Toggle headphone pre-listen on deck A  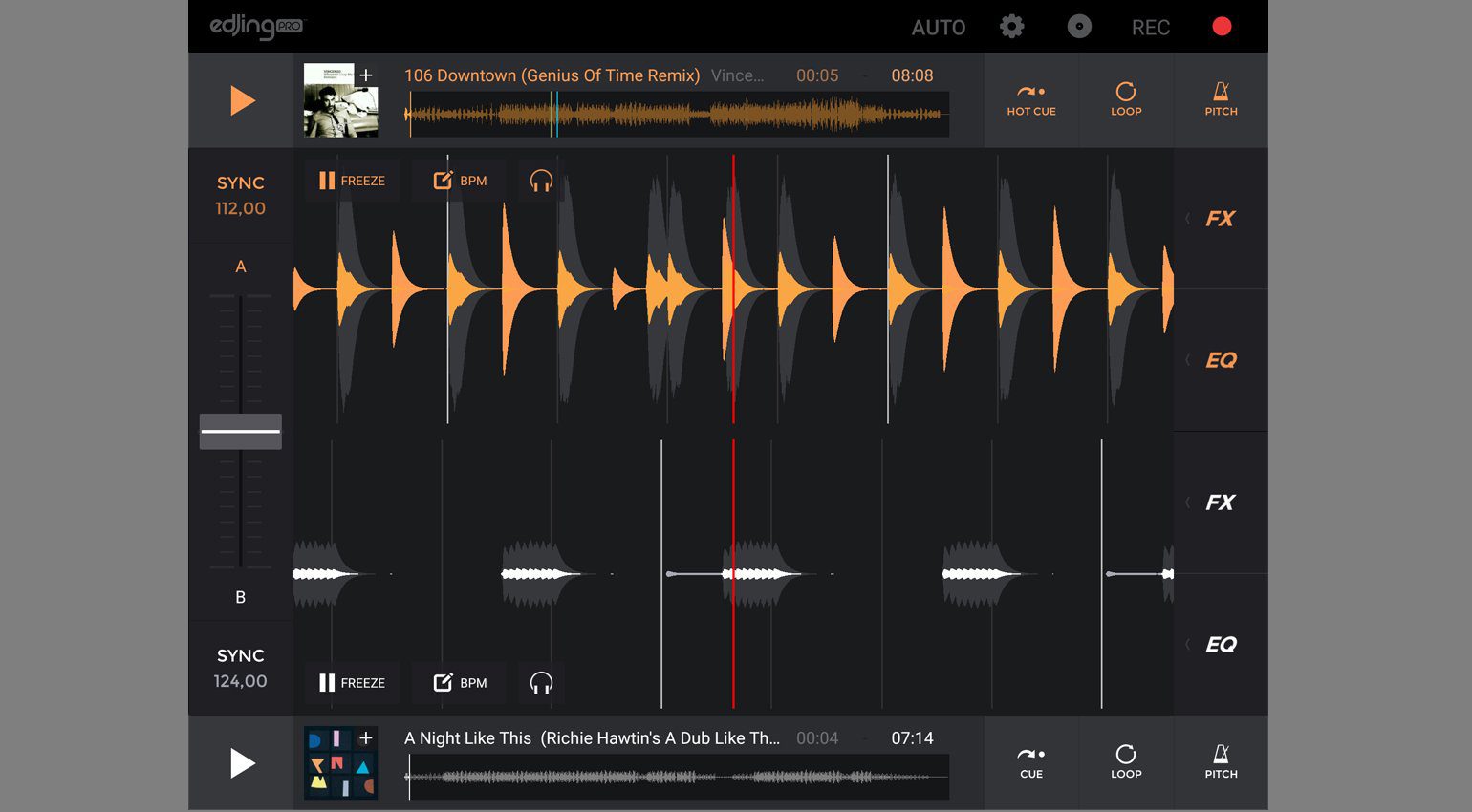click(541, 181)
